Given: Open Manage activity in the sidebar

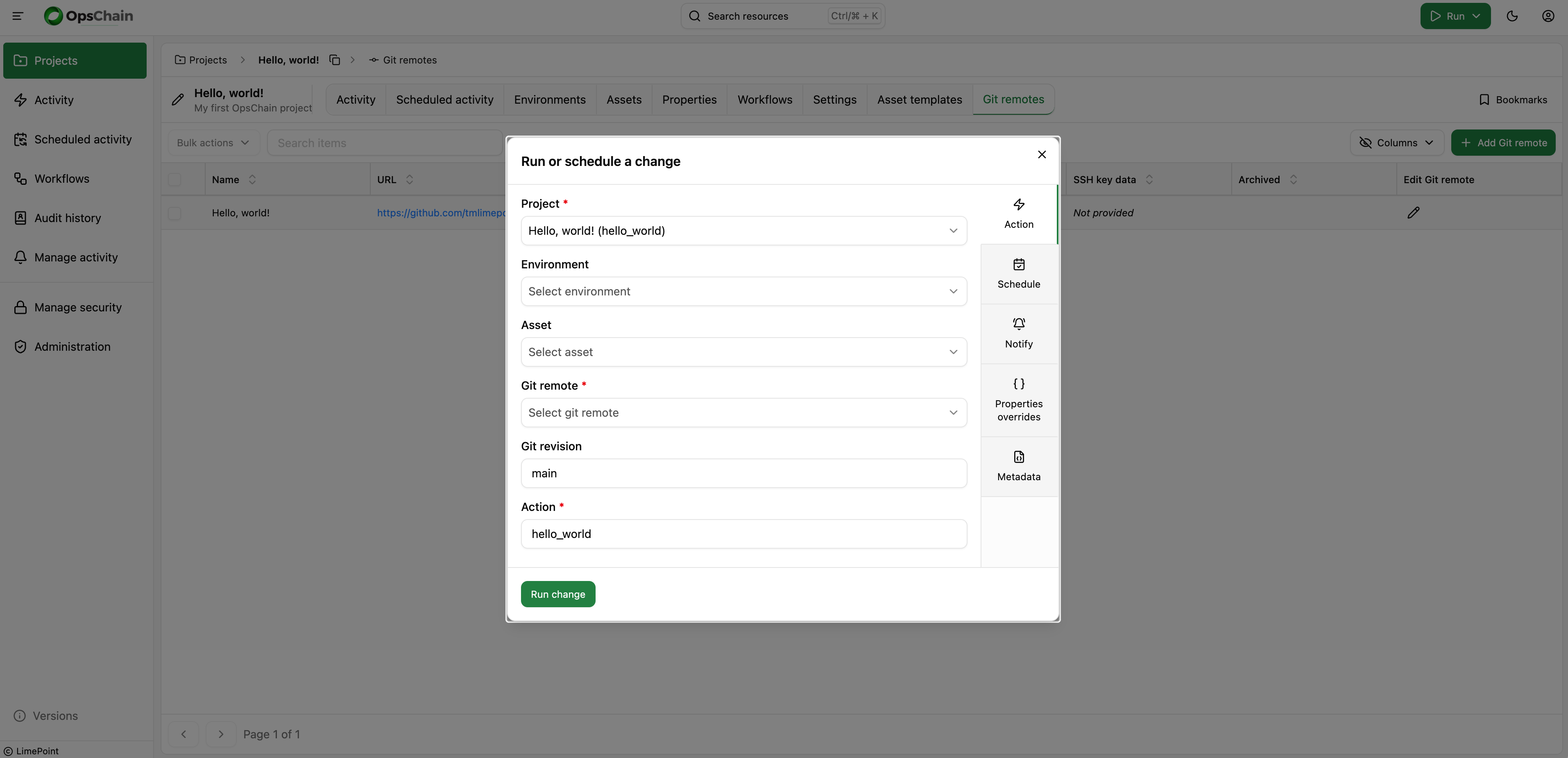Looking at the screenshot, I should pos(75,258).
